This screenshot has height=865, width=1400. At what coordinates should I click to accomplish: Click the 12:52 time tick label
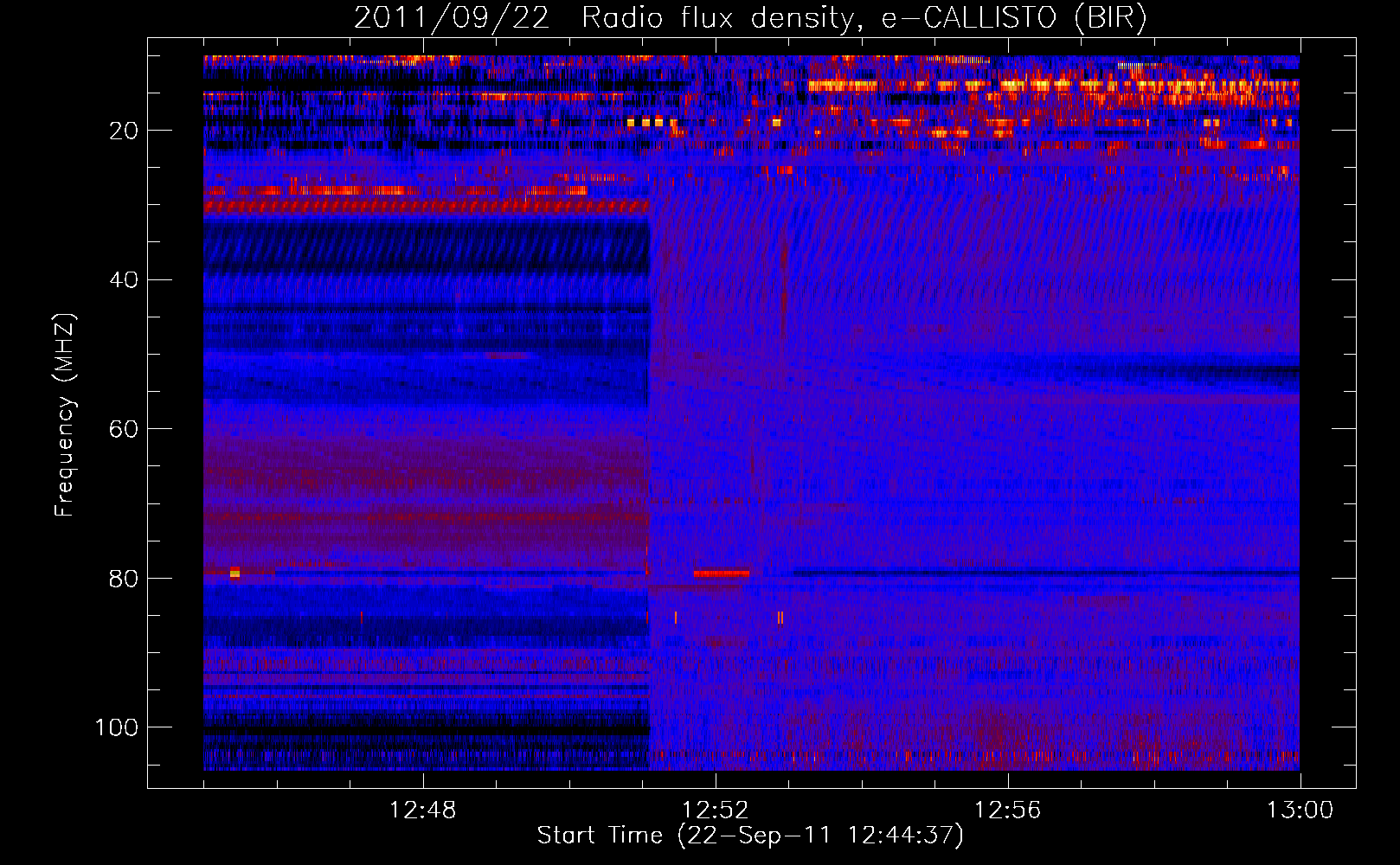coord(716,810)
